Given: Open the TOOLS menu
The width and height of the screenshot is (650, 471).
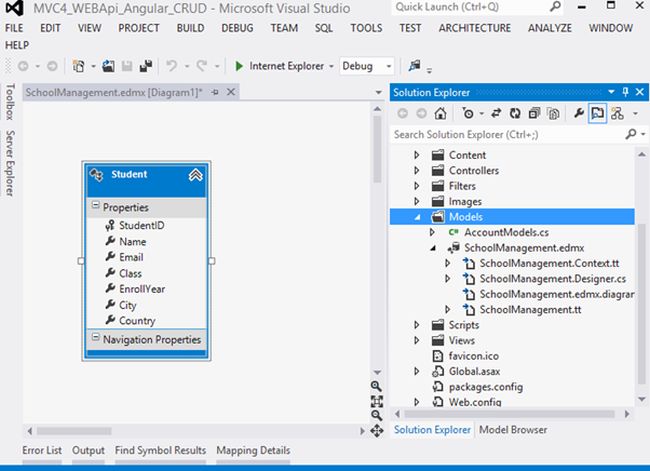Looking at the screenshot, I should 366,28.
